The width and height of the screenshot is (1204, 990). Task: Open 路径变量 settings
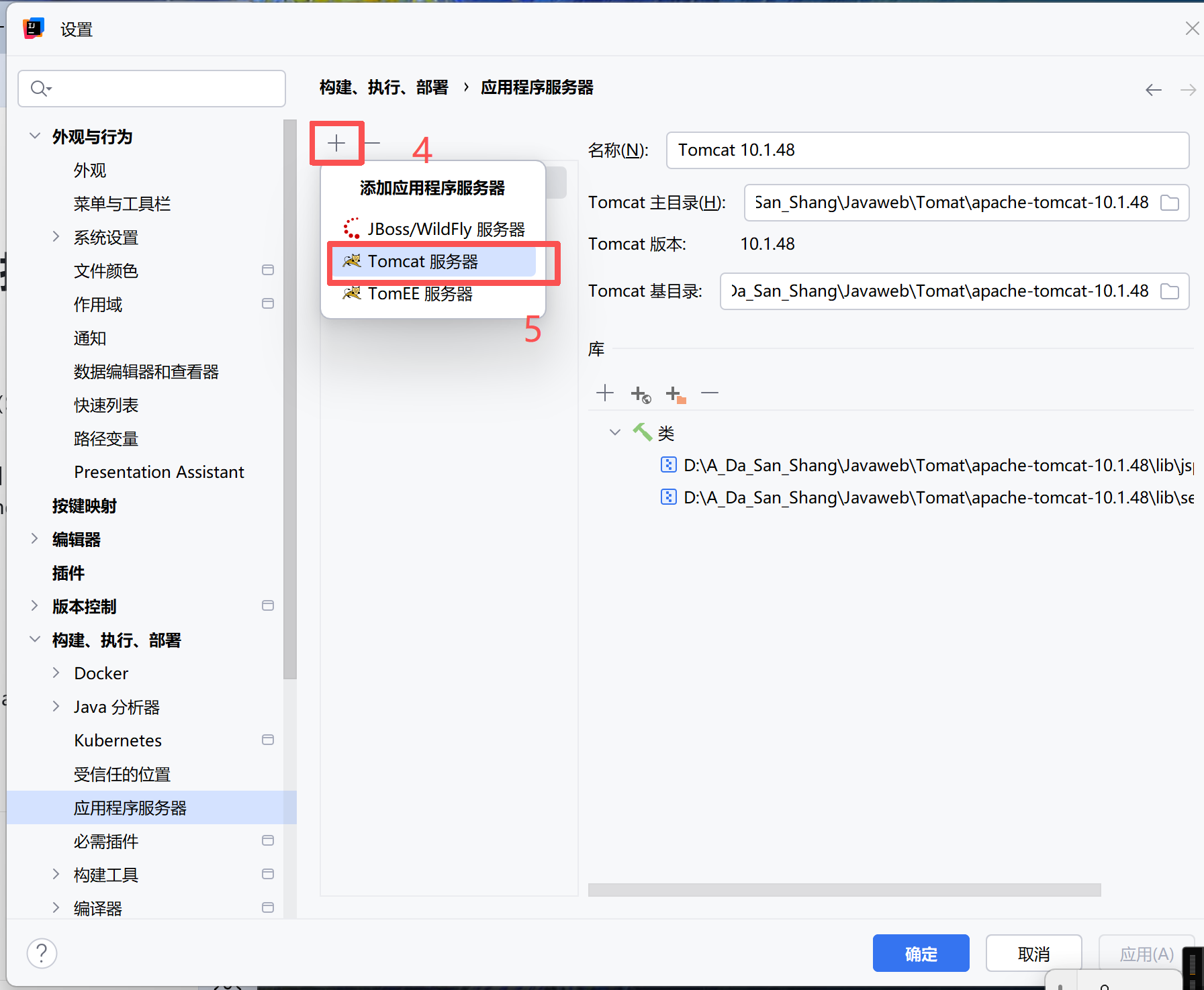point(106,439)
